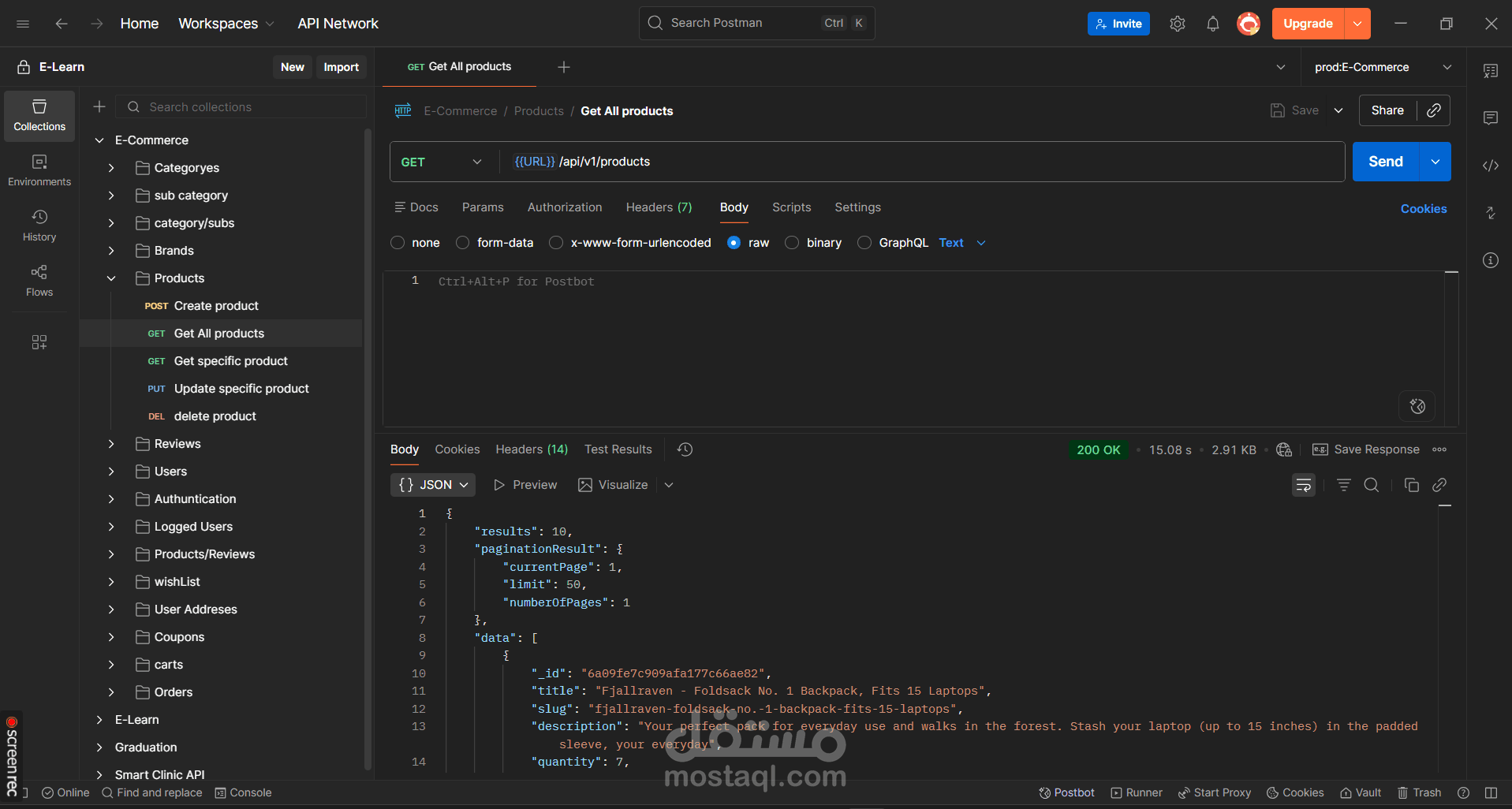
Task: Click the Search collections field
Action: pyautogui.click(x=241, y=106)
